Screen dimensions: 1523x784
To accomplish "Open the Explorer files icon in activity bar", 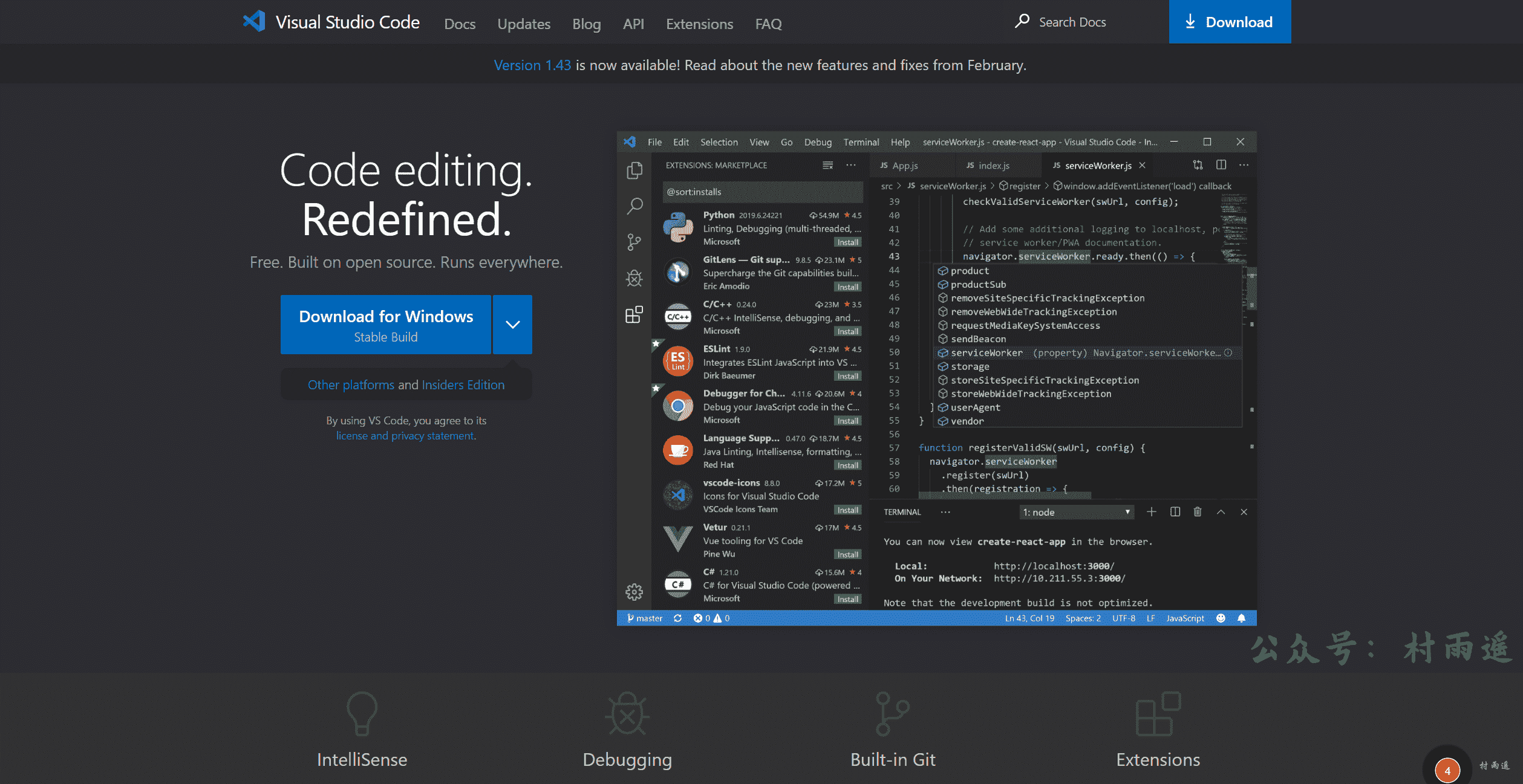I will [x=634, y=170].
